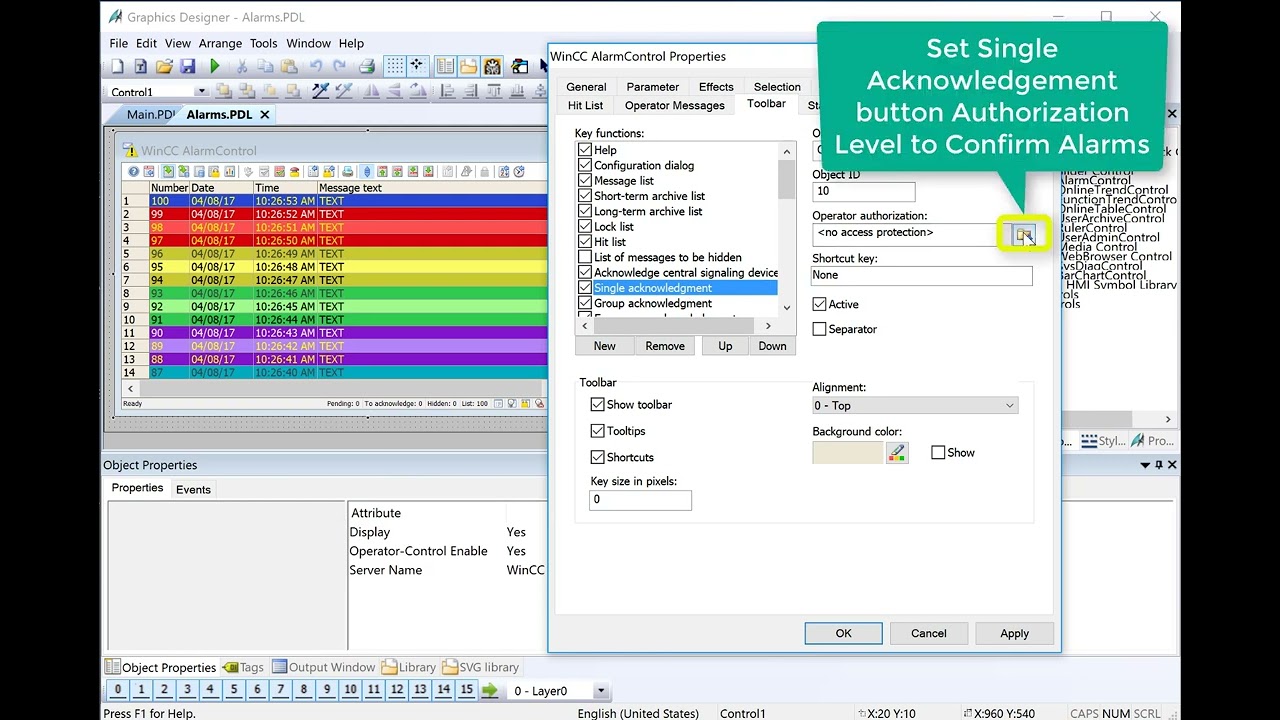Screen dimensions: 1280x720
Task: Open the File menu
Action: (119, 43)
